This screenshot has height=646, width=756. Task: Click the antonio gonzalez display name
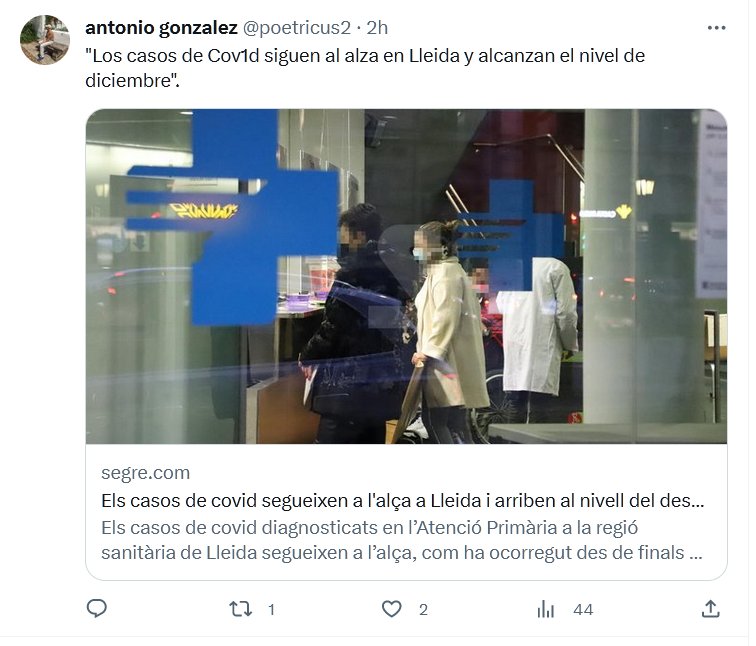(x=162, y=28)
